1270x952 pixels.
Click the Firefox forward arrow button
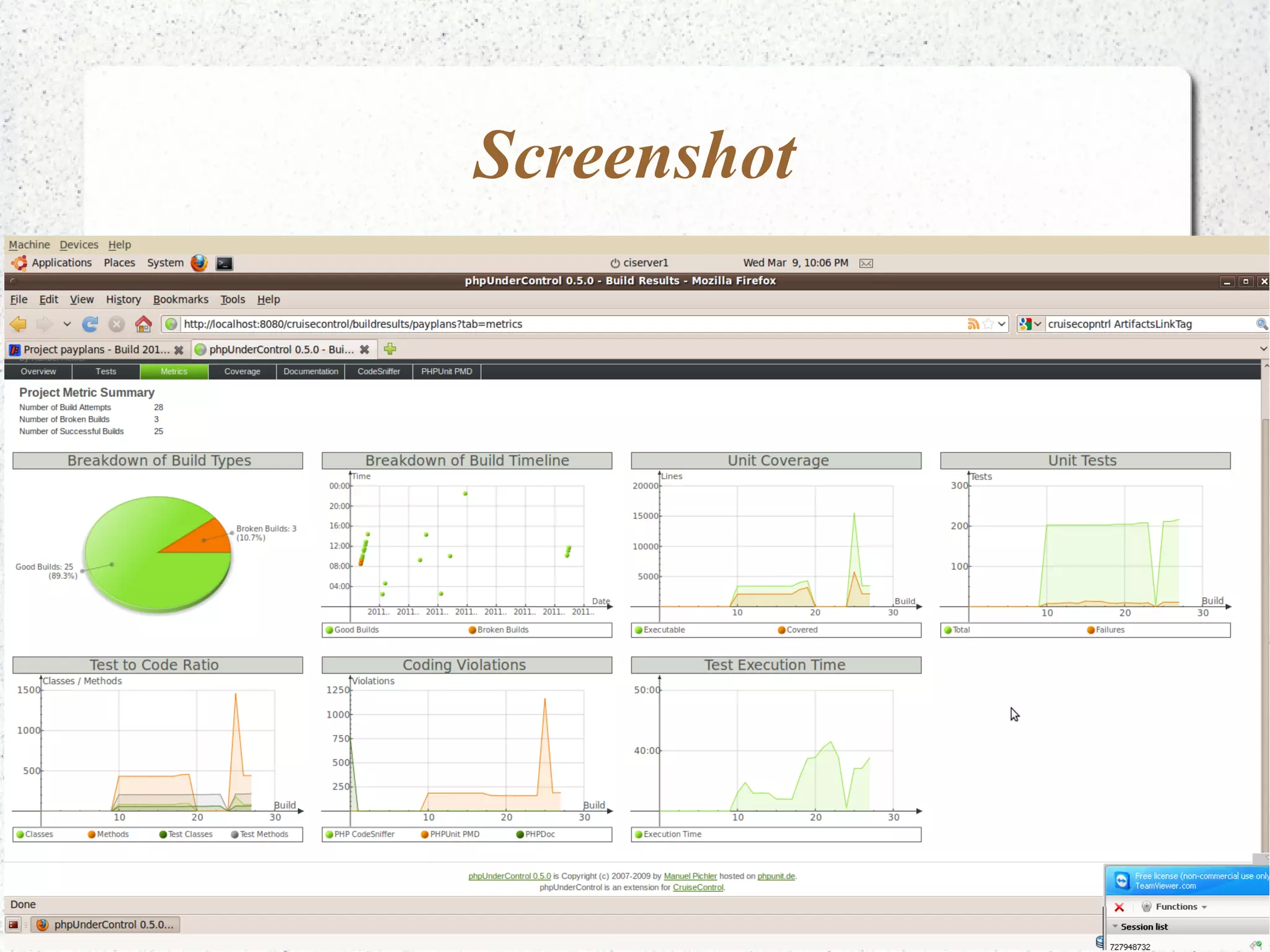click(x=44, y=324)
